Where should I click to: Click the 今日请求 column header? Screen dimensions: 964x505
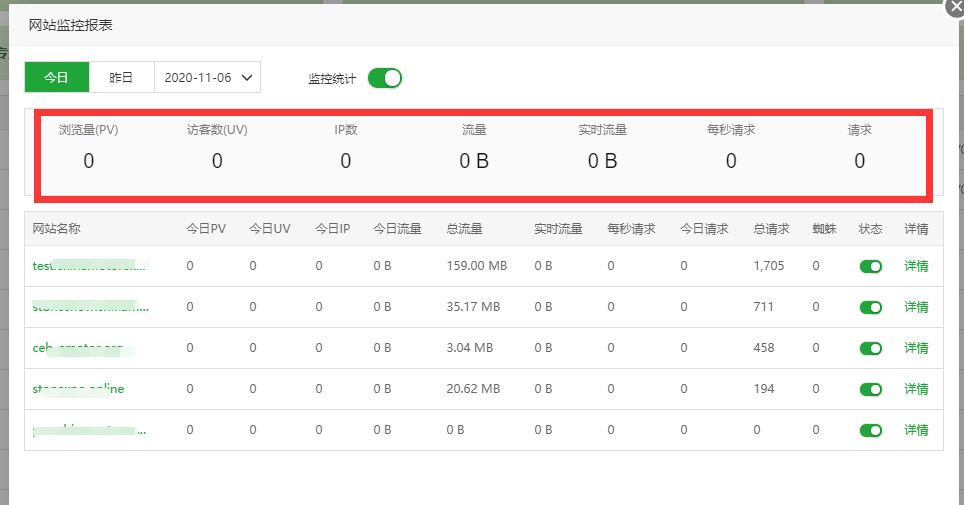[x=705, y=228]
